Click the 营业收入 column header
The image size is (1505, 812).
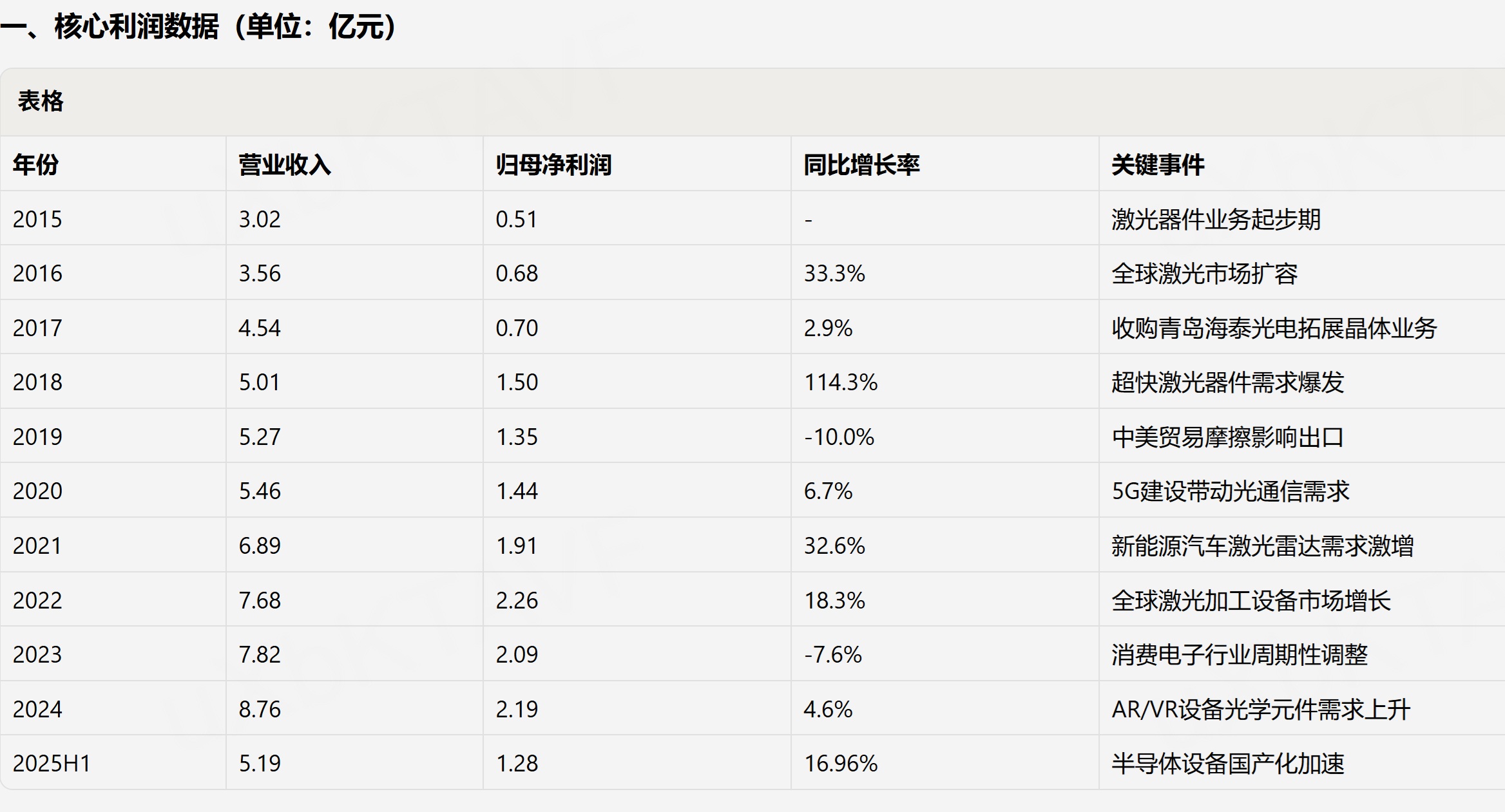point(285,165)
